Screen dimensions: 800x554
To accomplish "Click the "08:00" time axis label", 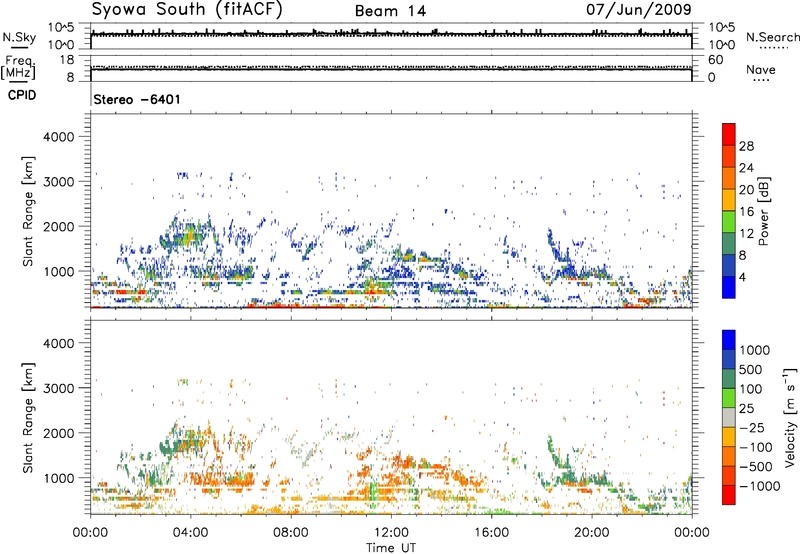I will tap(291, 532).
